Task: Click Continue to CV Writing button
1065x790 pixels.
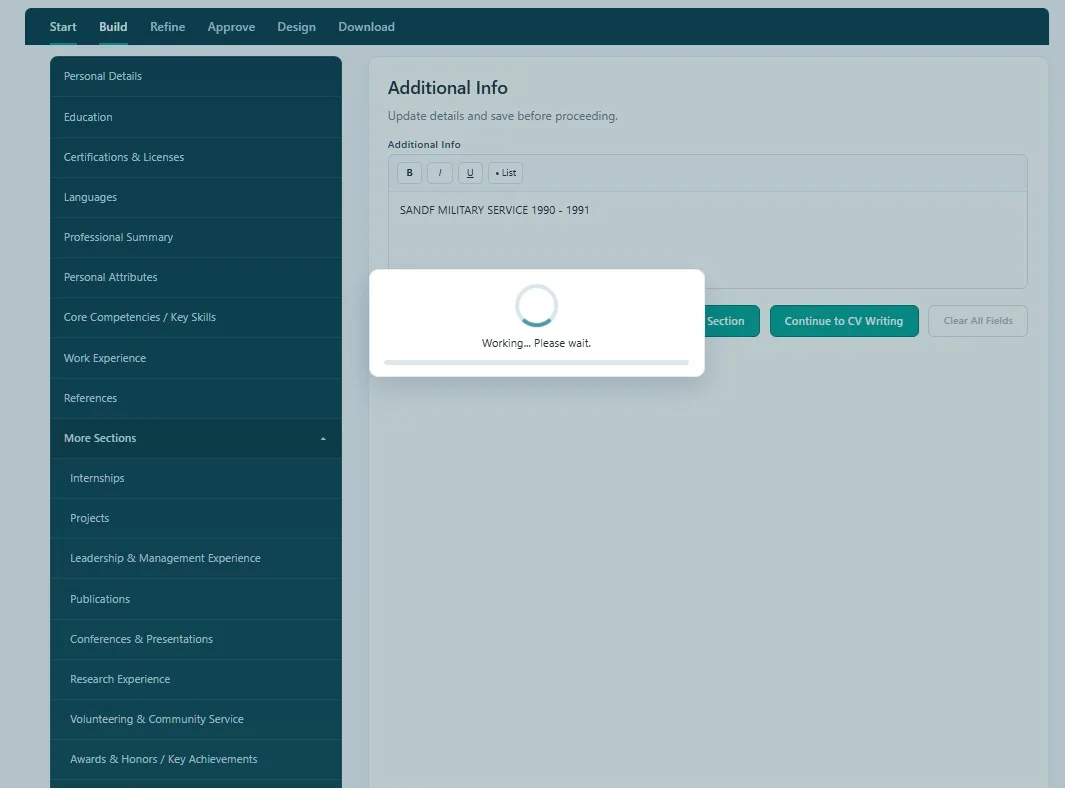Action: [x=844, y=321]
